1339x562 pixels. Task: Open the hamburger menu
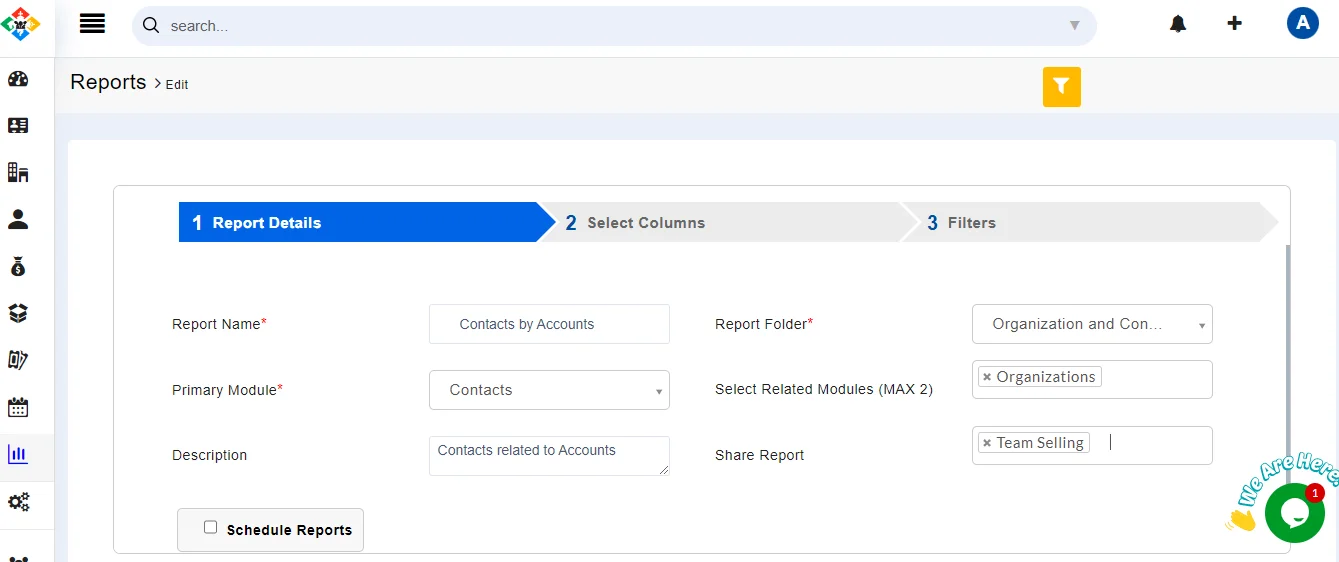pos(92,24)
